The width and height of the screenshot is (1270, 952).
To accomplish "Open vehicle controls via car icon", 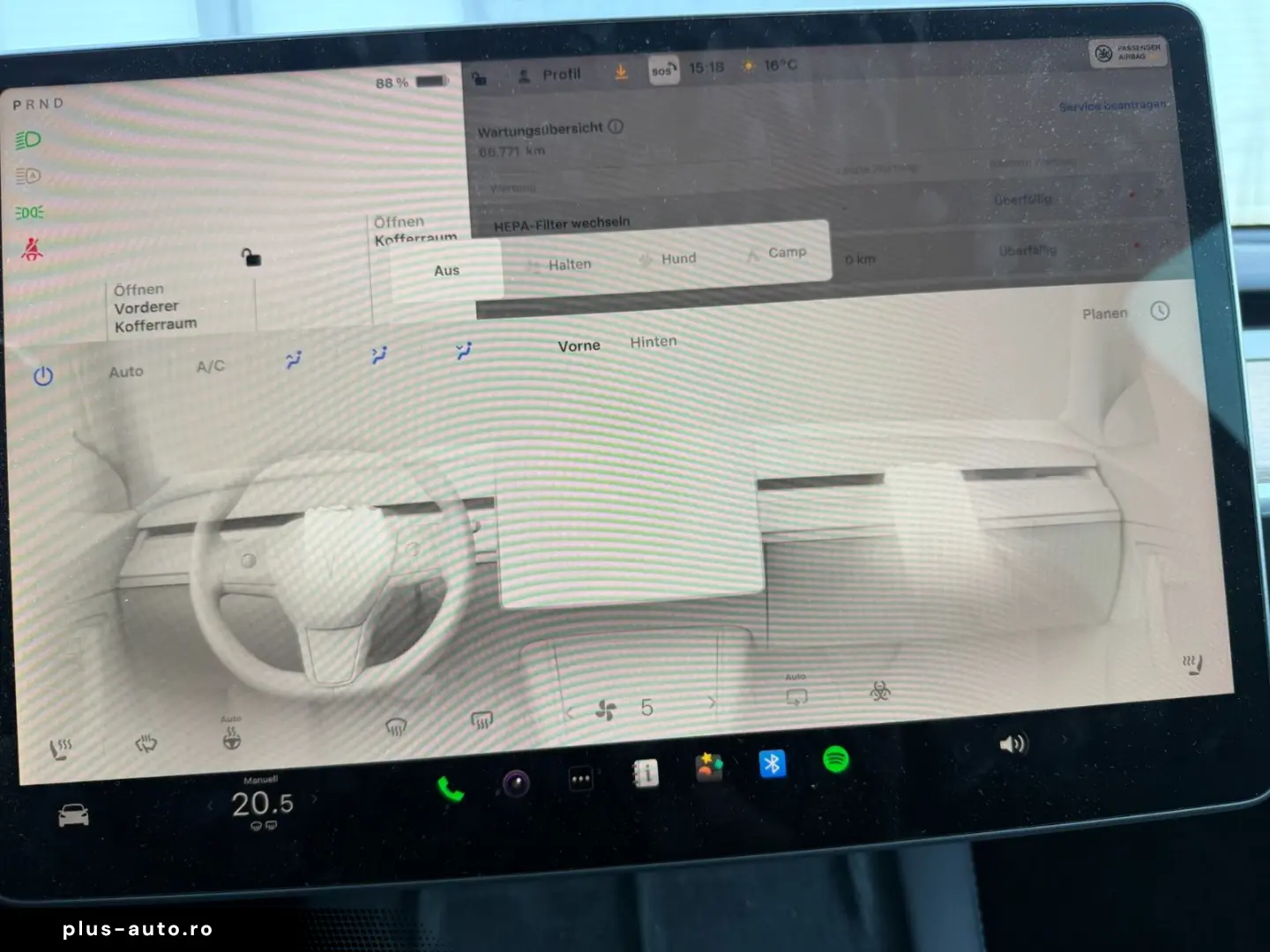I will [73, 815].
